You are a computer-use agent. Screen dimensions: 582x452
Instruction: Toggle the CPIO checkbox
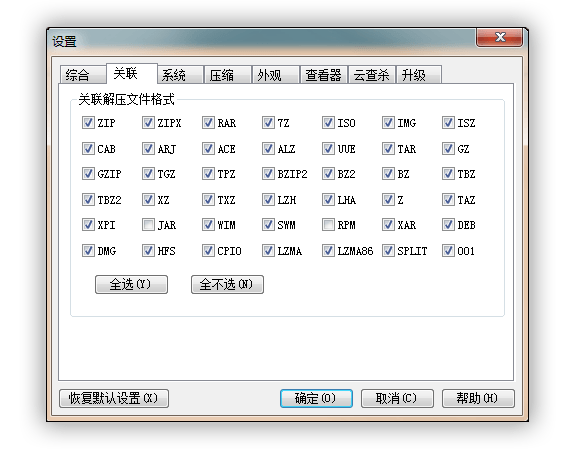(208, 251)
